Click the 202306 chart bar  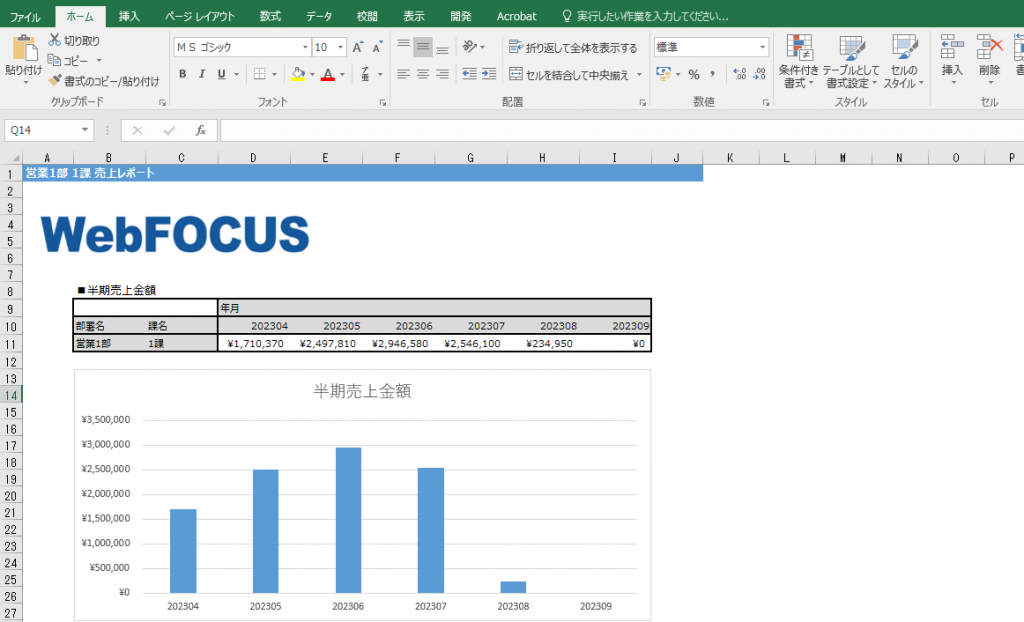348,520
